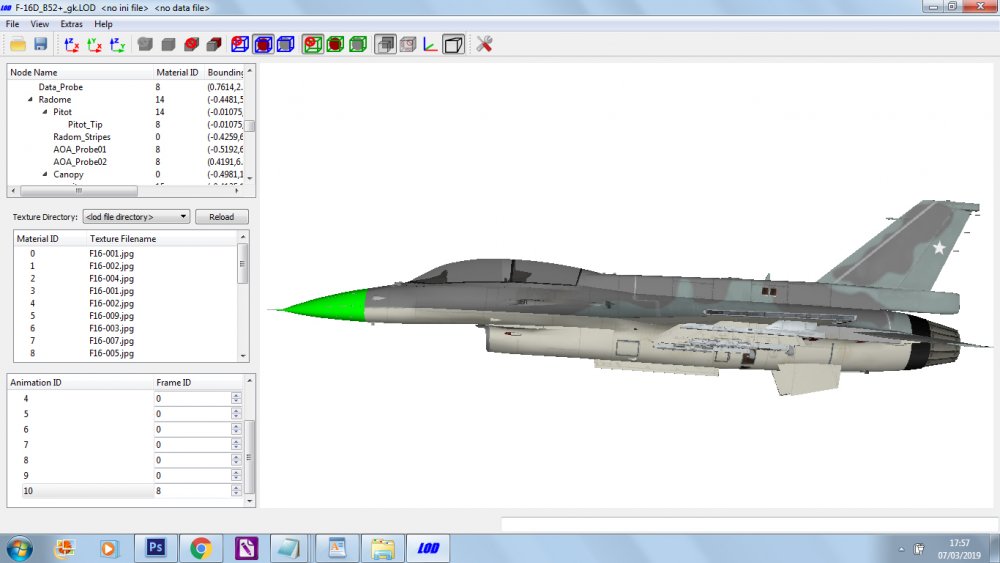The image size is (1000, 563).
Task: Select the Radome node name
Action: coord(55,99)
